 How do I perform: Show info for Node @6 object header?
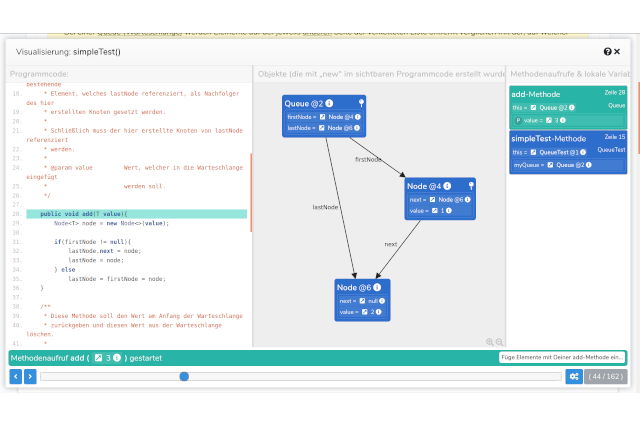point(377,287)
